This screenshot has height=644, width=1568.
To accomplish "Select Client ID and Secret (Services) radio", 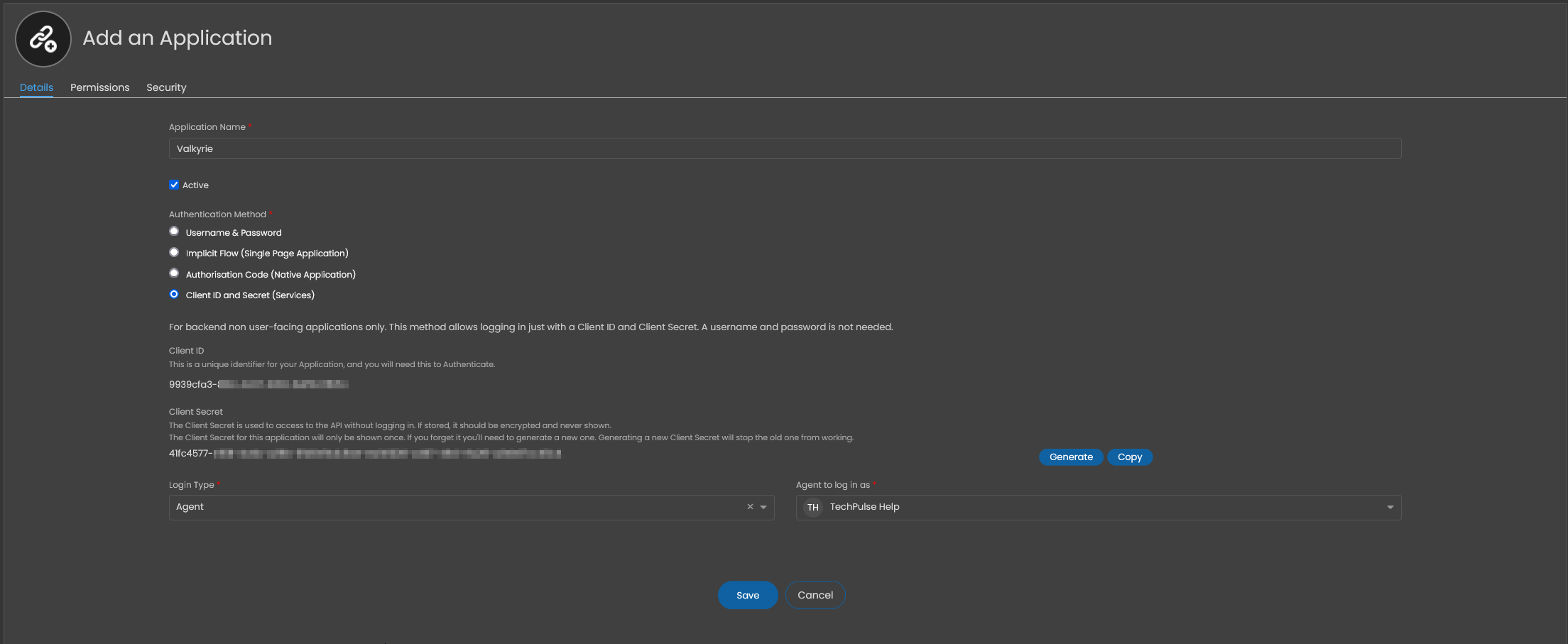I will pyautogui.click(x=174, y=294).
